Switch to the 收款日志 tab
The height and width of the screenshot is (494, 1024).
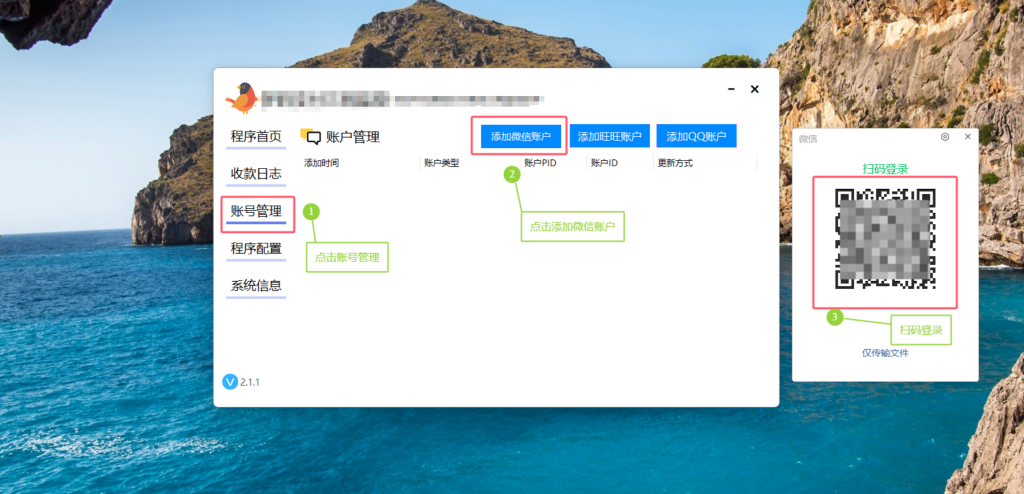tap(256, 174)
